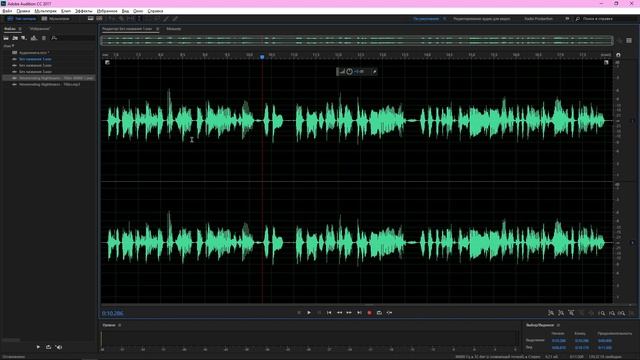Expand the workspaces overflow chevron
The width and height of the screenshot is (640, 360).
click(567, 19)
